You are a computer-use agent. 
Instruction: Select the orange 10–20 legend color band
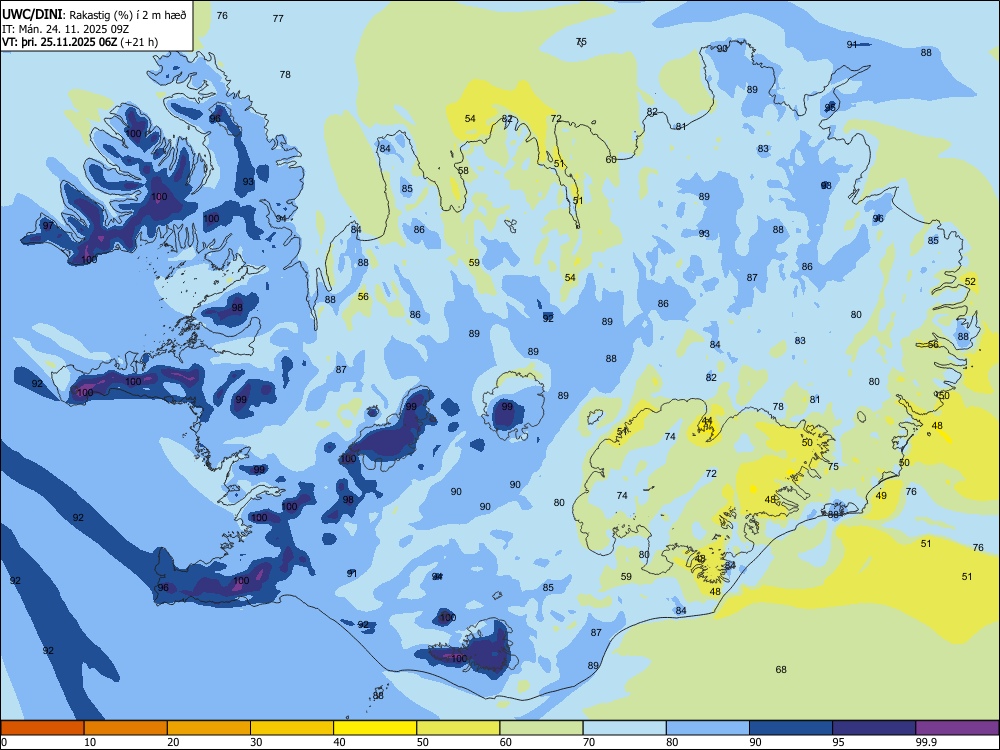click(126, 728)
